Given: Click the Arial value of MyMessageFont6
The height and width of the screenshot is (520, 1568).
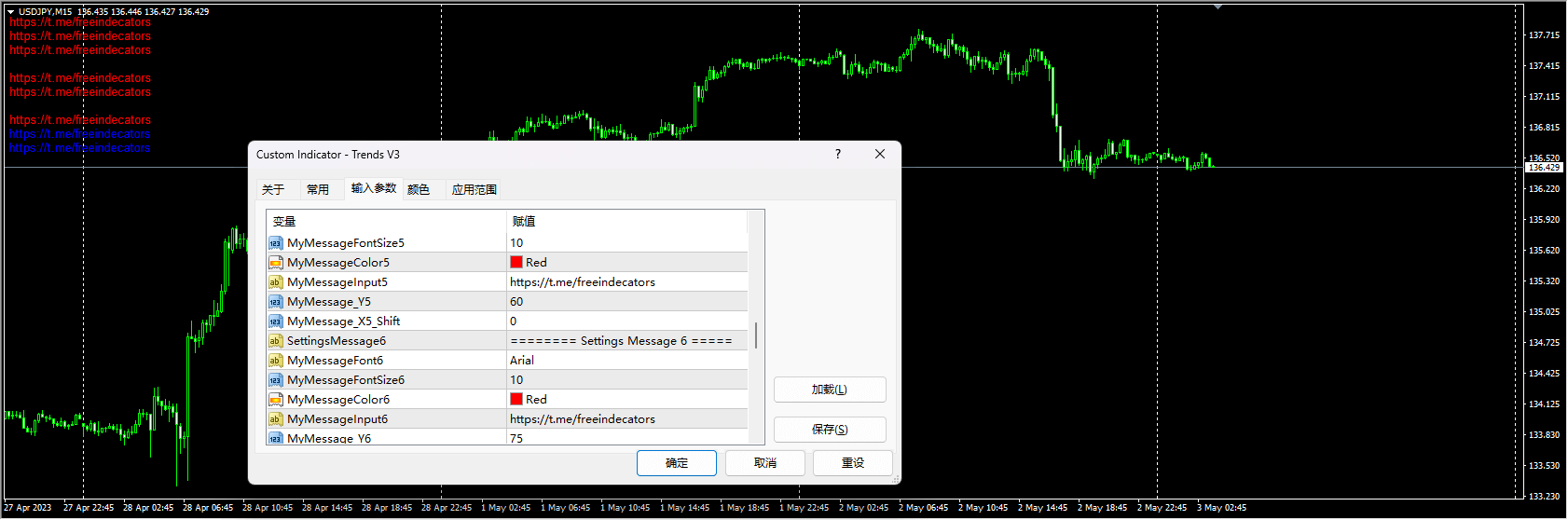Looking at the screenshot, I should 522,361.
